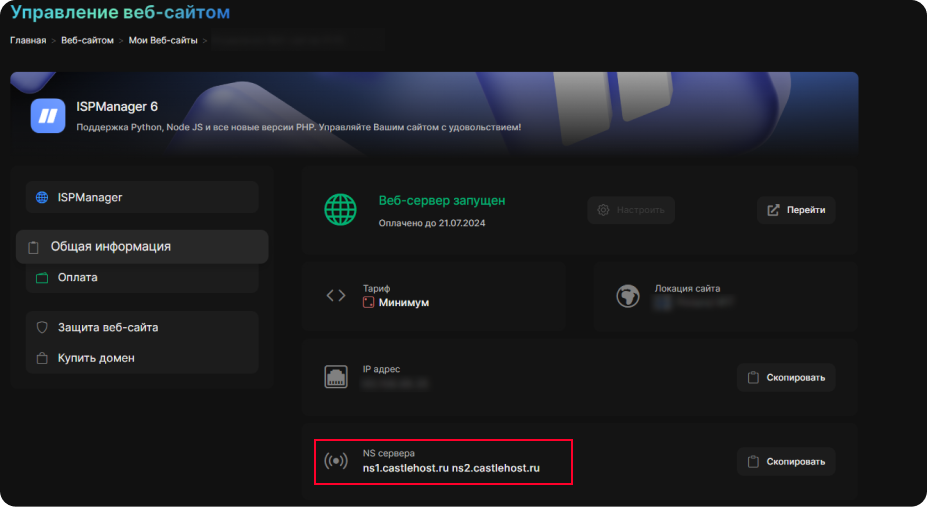Copy the IP address with Скопировать
Screen dimensions: 927x507
click(786, 377)
